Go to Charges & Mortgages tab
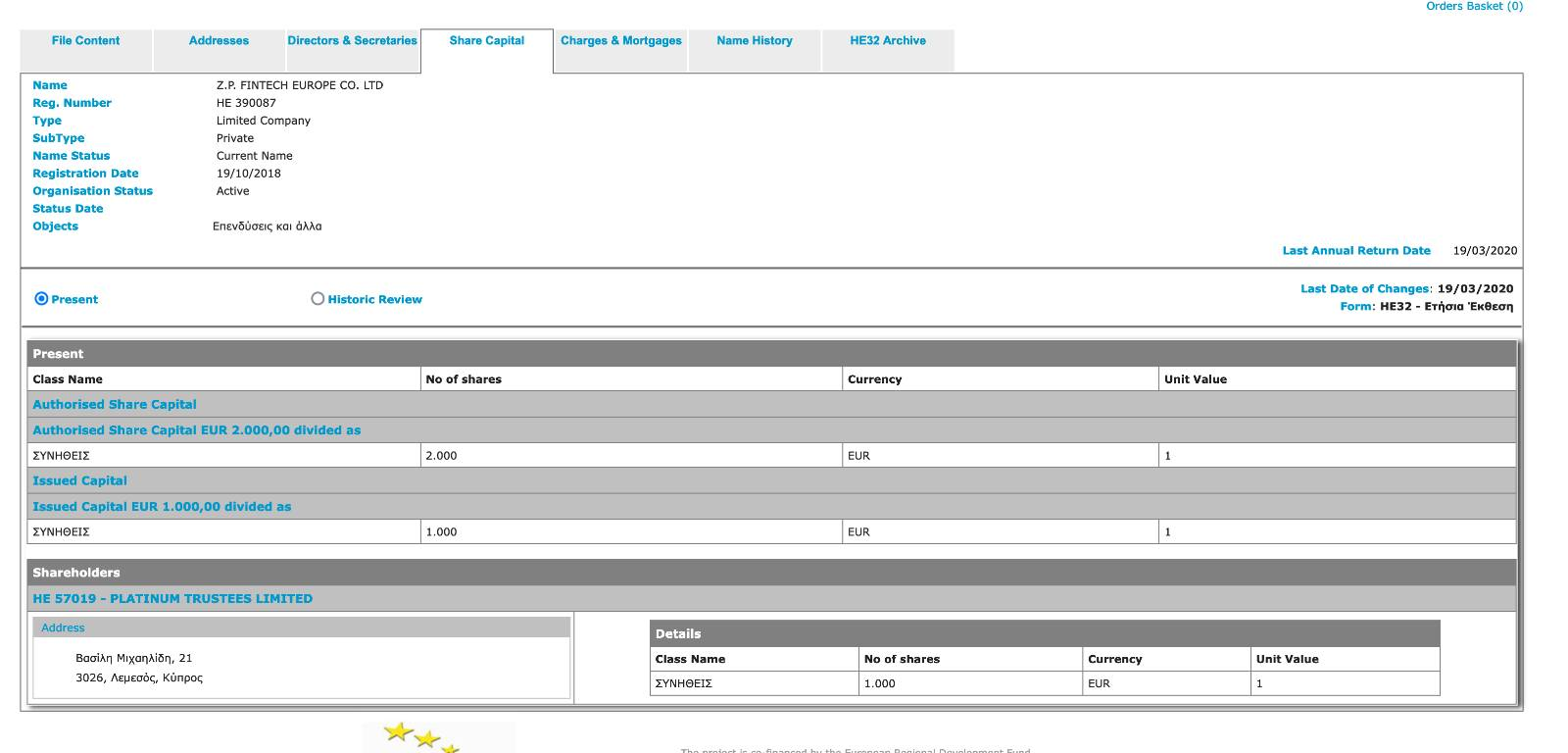This screenshot has width=1568, height=753. click(x=620, y=41)
